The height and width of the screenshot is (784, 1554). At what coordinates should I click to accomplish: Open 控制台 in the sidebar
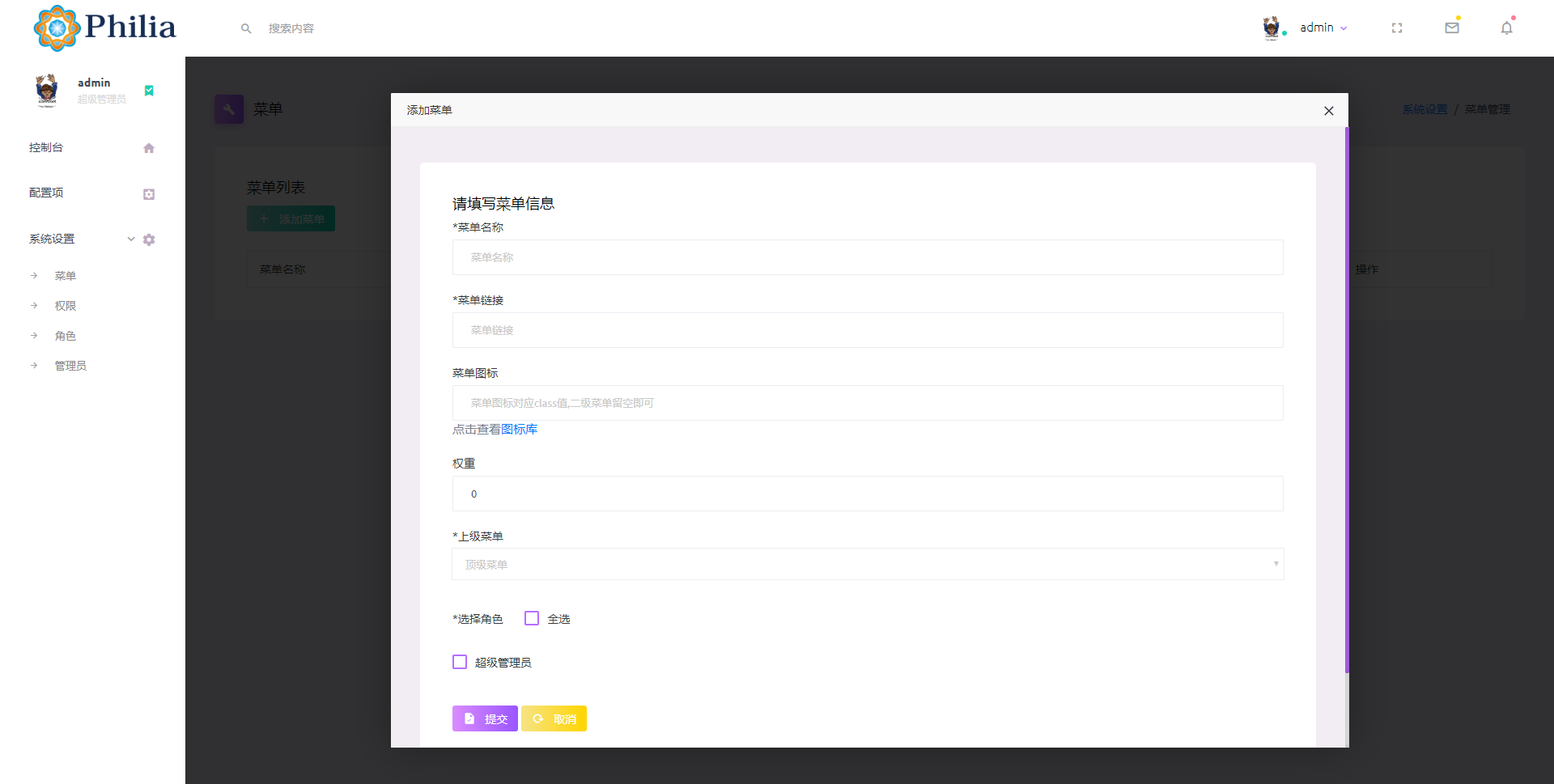pyautogui.click(x=46, y=147)
